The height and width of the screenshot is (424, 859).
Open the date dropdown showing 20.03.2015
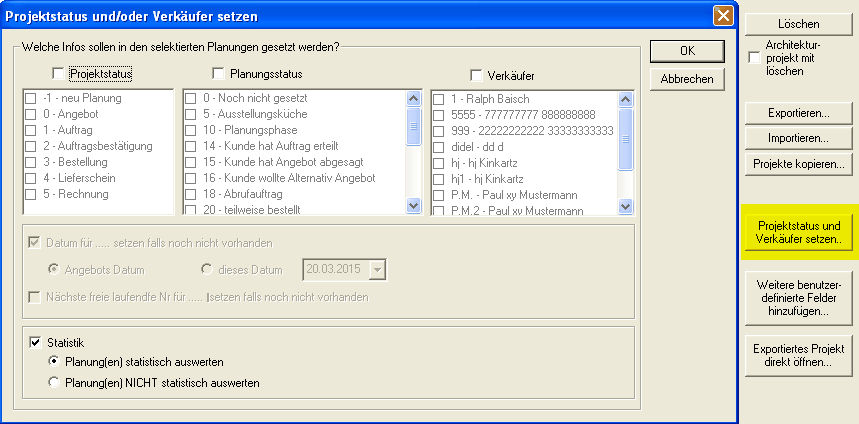point(376,269)
